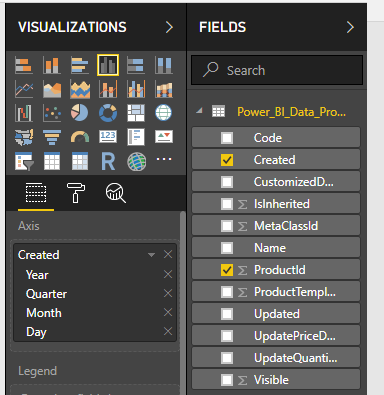Uncheck the ProductId field checkbox
Viewport: 384px width, 395px height.
pos(227,270)
